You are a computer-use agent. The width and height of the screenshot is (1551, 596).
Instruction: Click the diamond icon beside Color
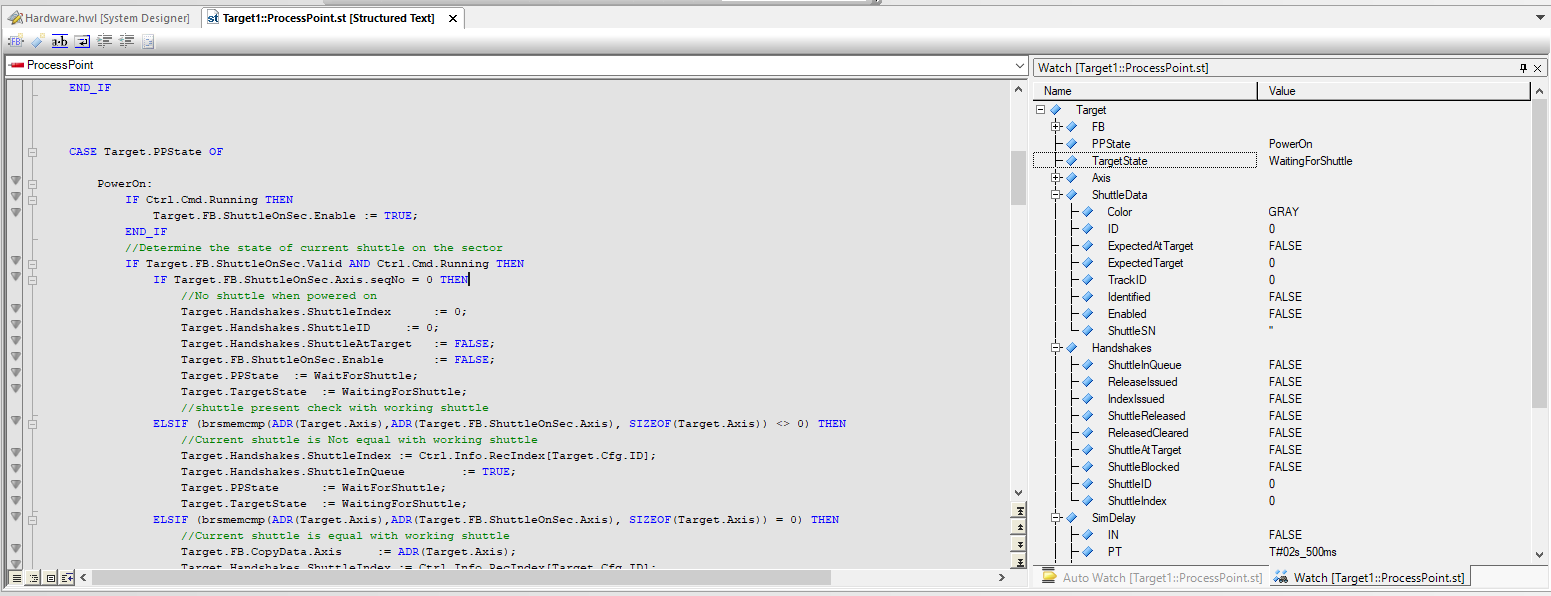[1087, 212]
